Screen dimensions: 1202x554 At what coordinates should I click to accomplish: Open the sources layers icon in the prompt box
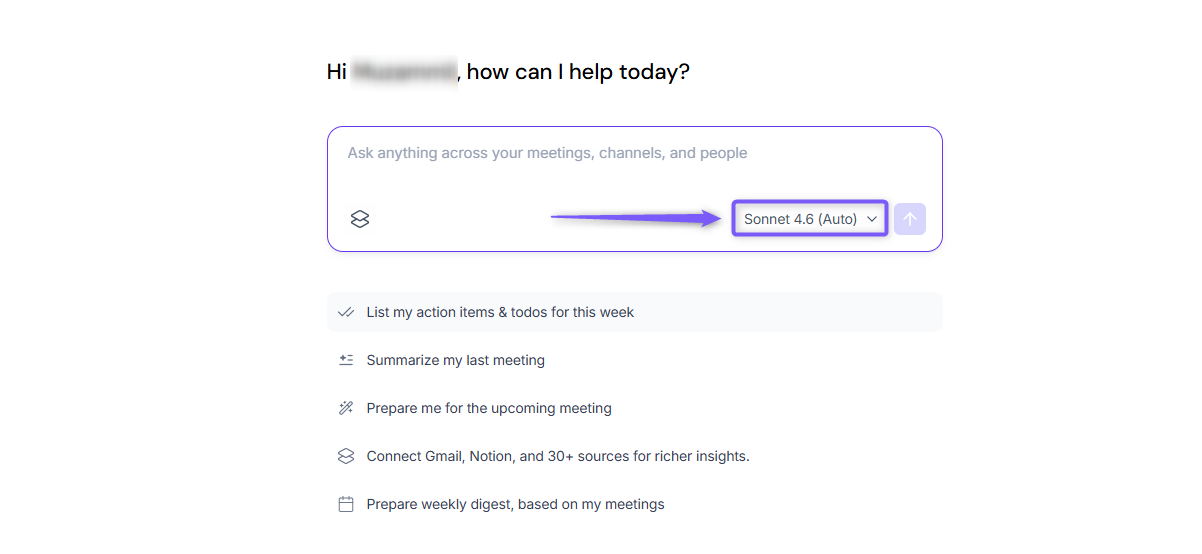coord(360,219)
